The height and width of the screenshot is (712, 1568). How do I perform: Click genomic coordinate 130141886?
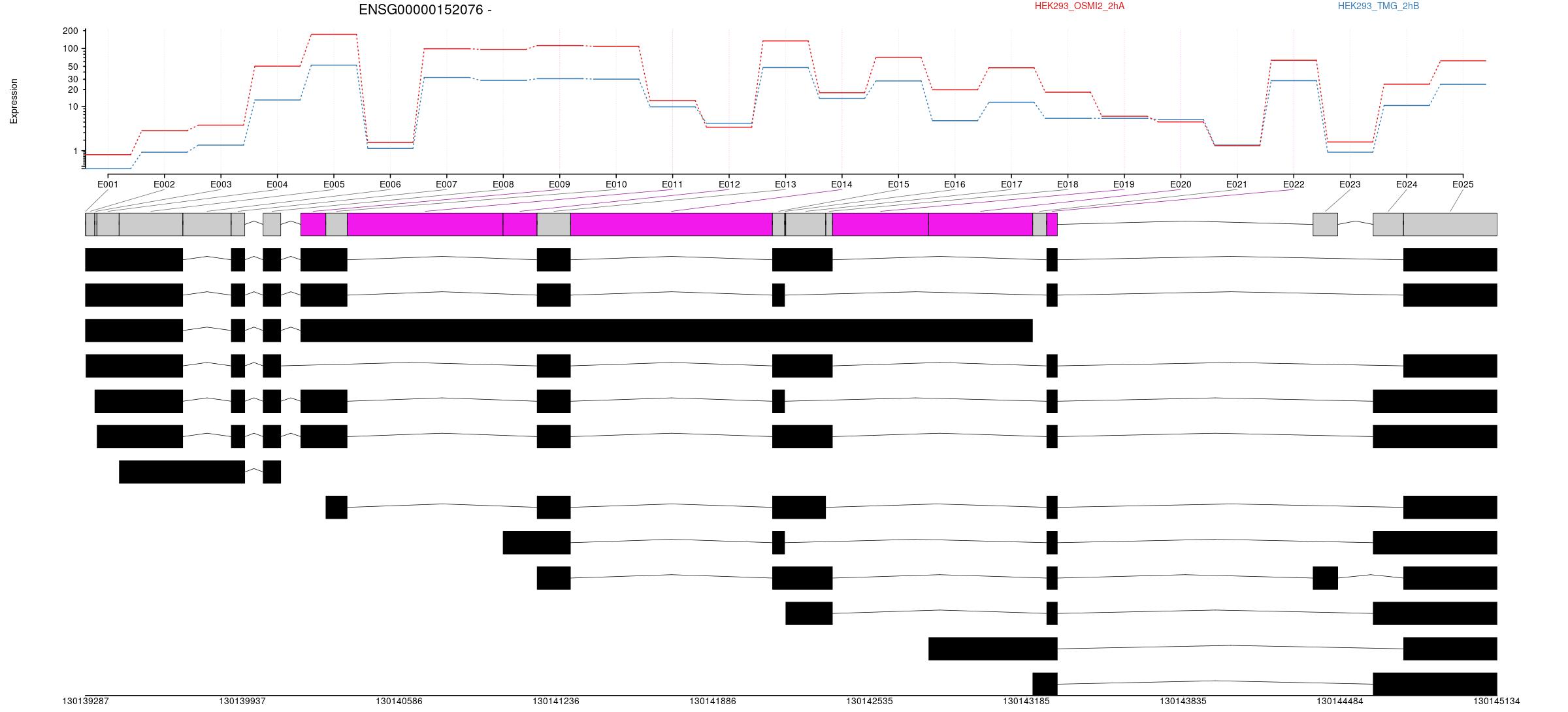713,701
